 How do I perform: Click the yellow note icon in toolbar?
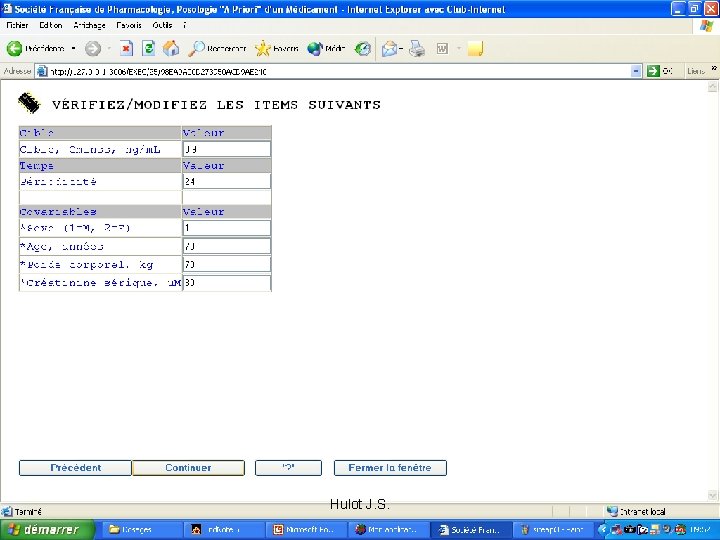coord(475,48)
